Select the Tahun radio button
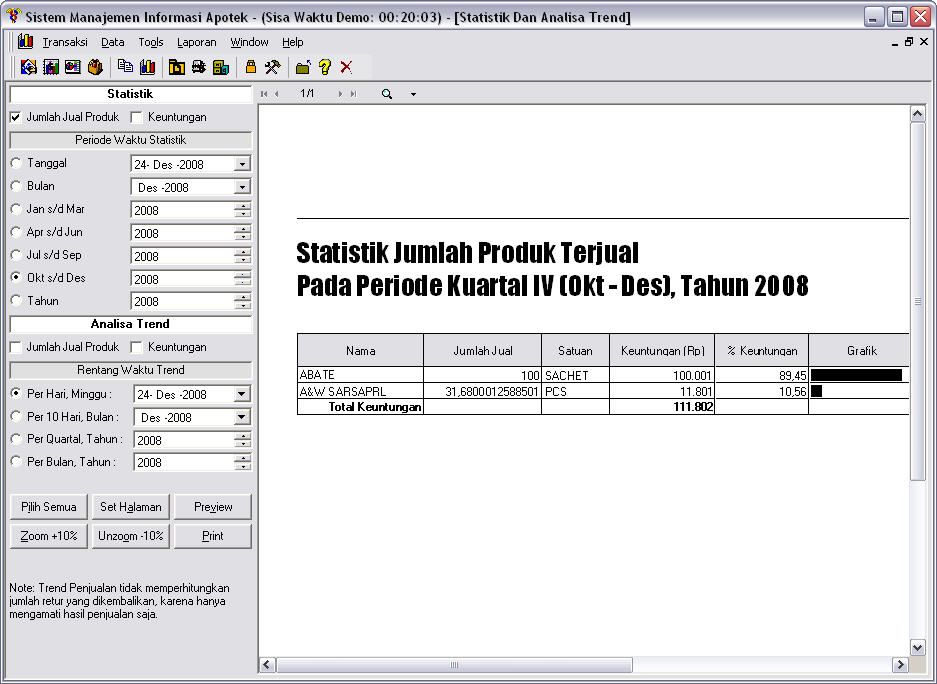Viewport: 937px width, 684px height. (x=16, y=300)
